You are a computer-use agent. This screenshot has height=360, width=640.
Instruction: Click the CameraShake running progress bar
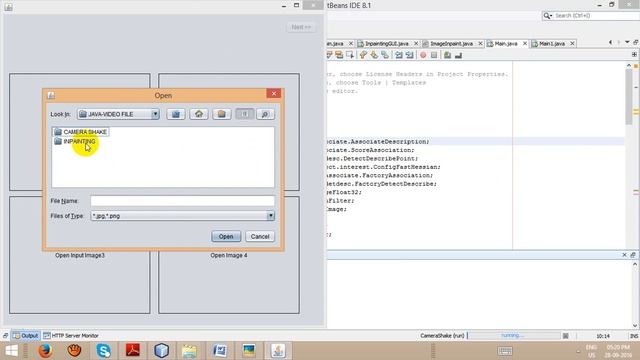pyautogui.click(x=514, y=336)
